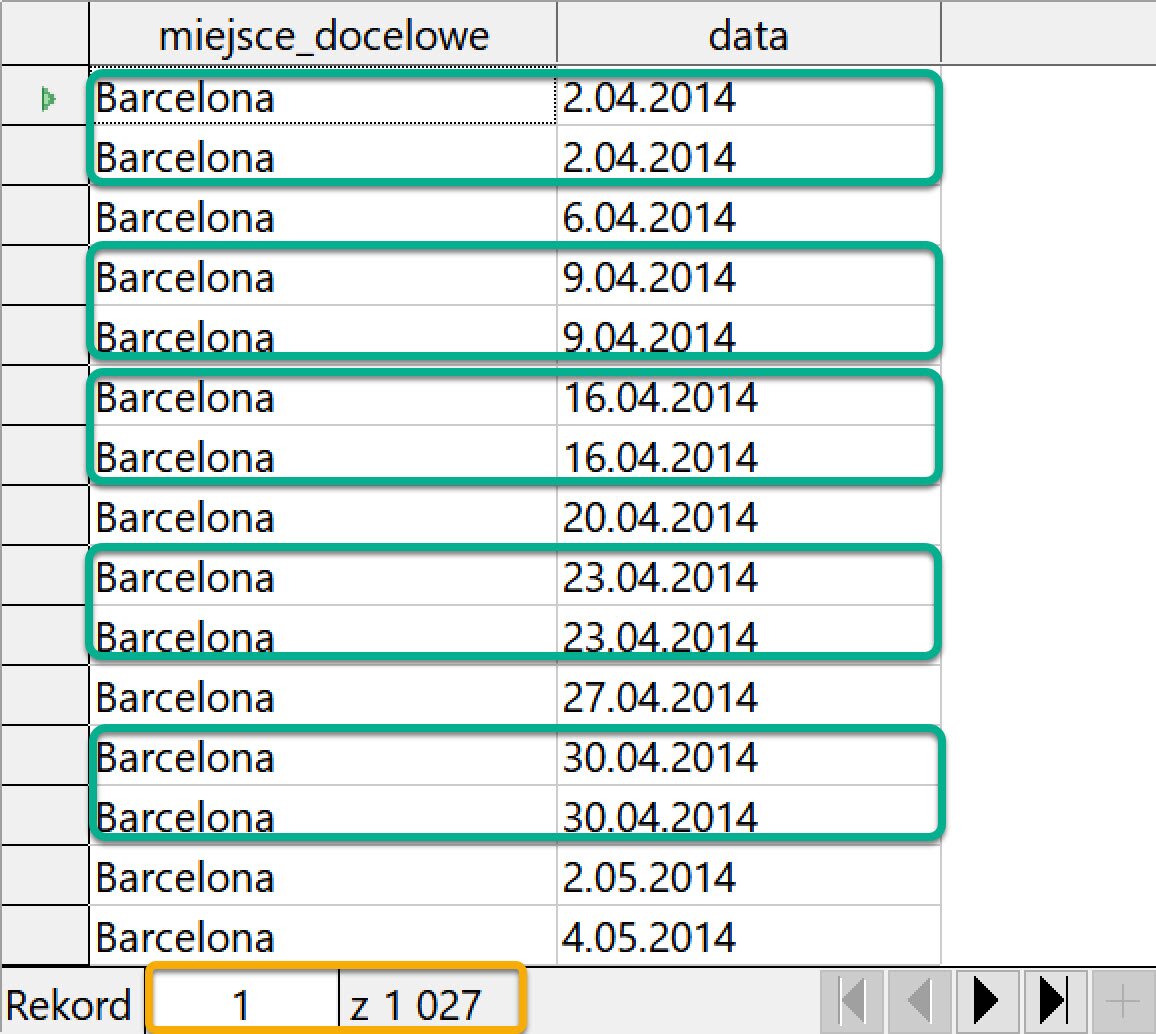The height and width of the screenshot is (1034, 1156).
Task: Click the current record pointer arrow
Action: tap(45, 97)
